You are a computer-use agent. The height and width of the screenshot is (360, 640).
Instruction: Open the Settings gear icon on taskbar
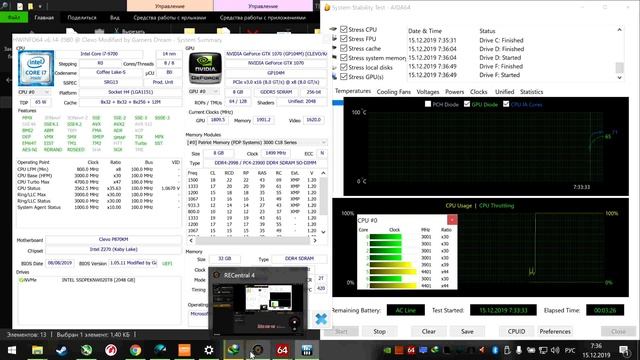click(x=209, y=350)
